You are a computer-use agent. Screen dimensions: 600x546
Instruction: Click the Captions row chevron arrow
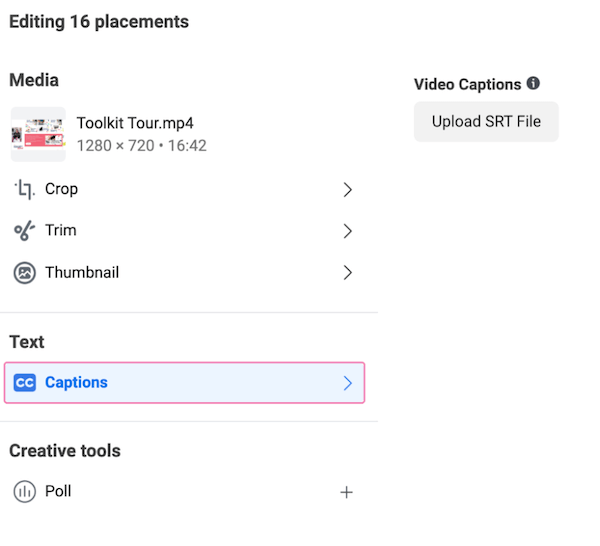347,383
